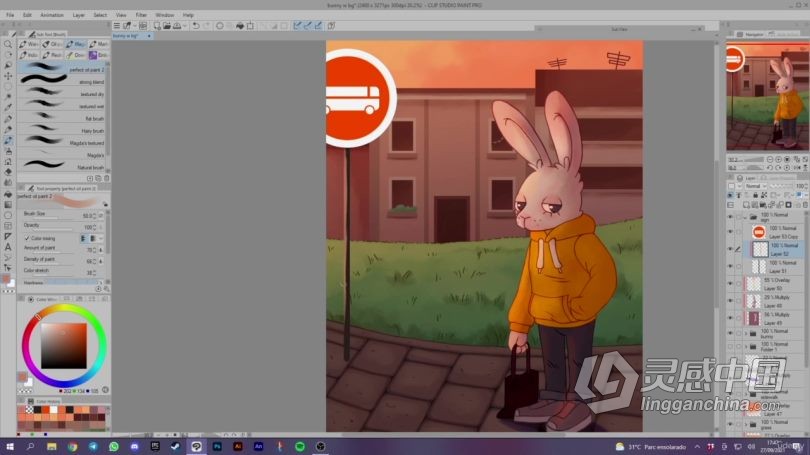Select the Text tool

(x=8, y=247)
